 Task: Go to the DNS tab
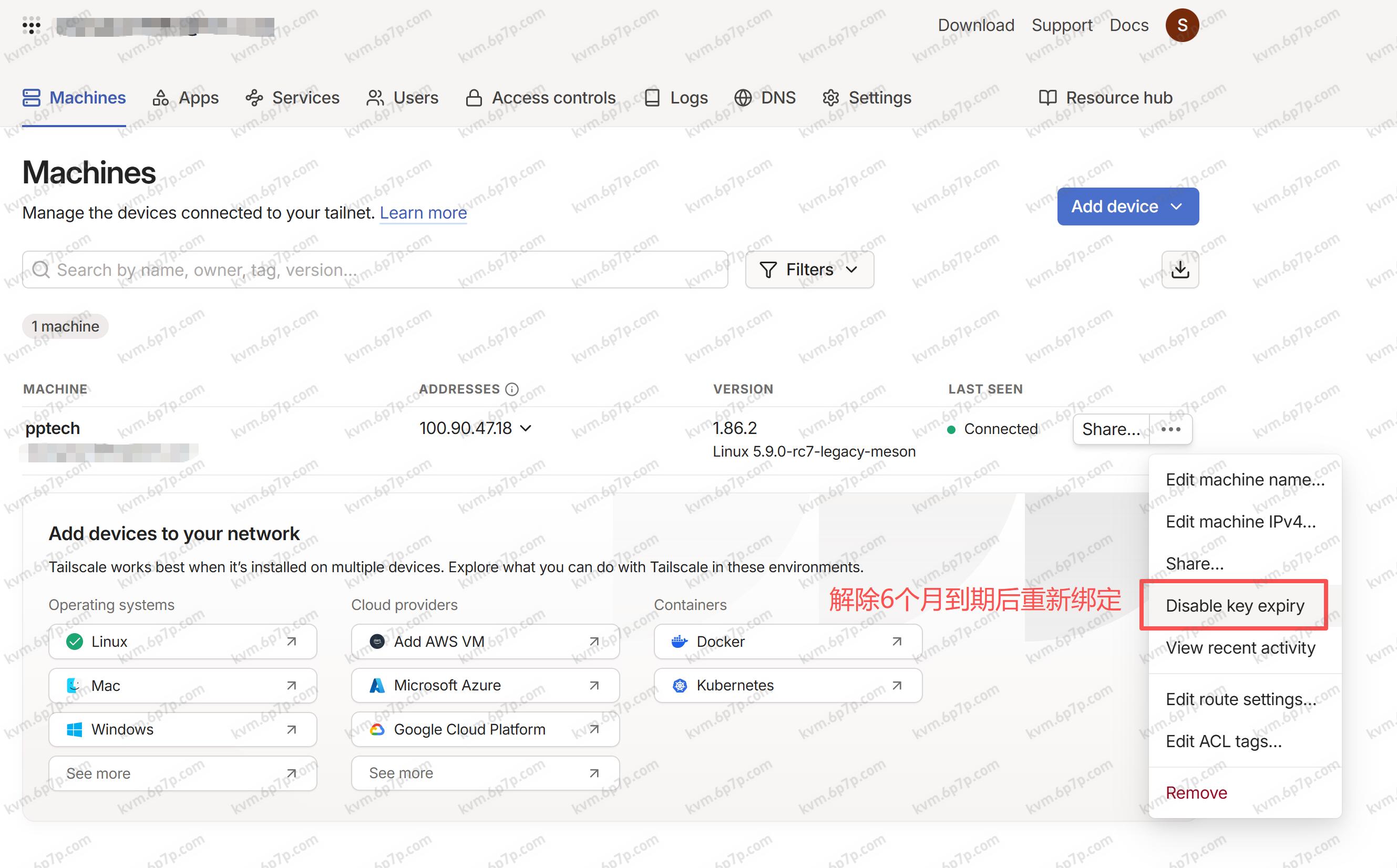coord(765,98)
